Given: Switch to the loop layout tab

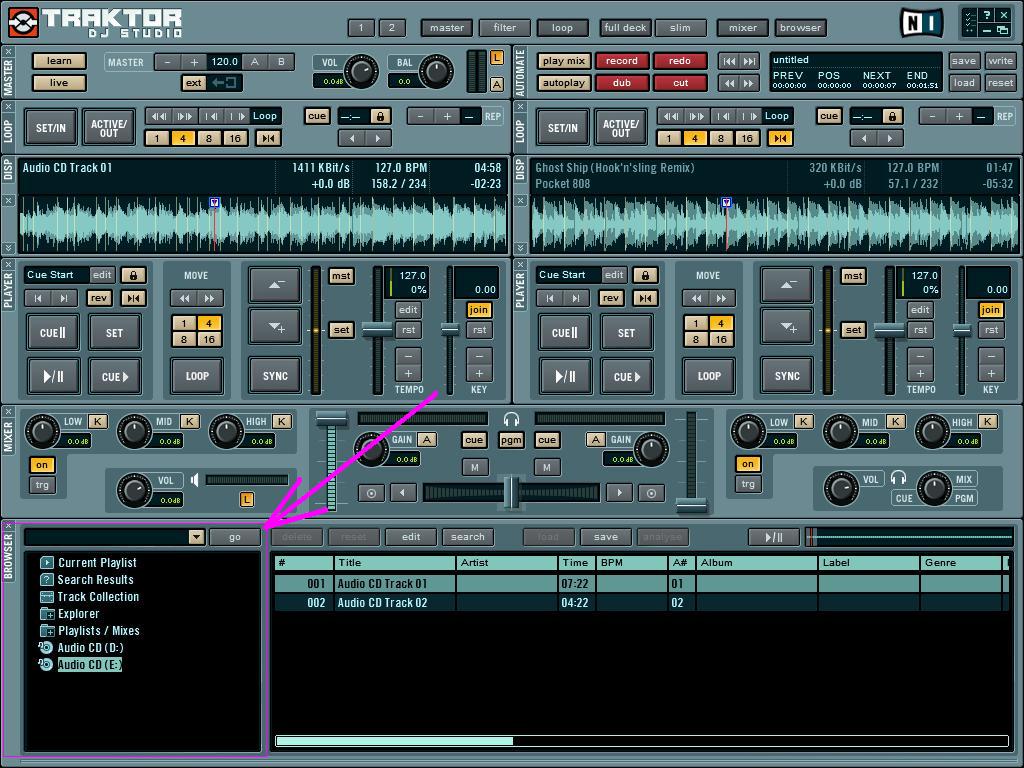Looking at the screenshot, I should pos(562,27).
